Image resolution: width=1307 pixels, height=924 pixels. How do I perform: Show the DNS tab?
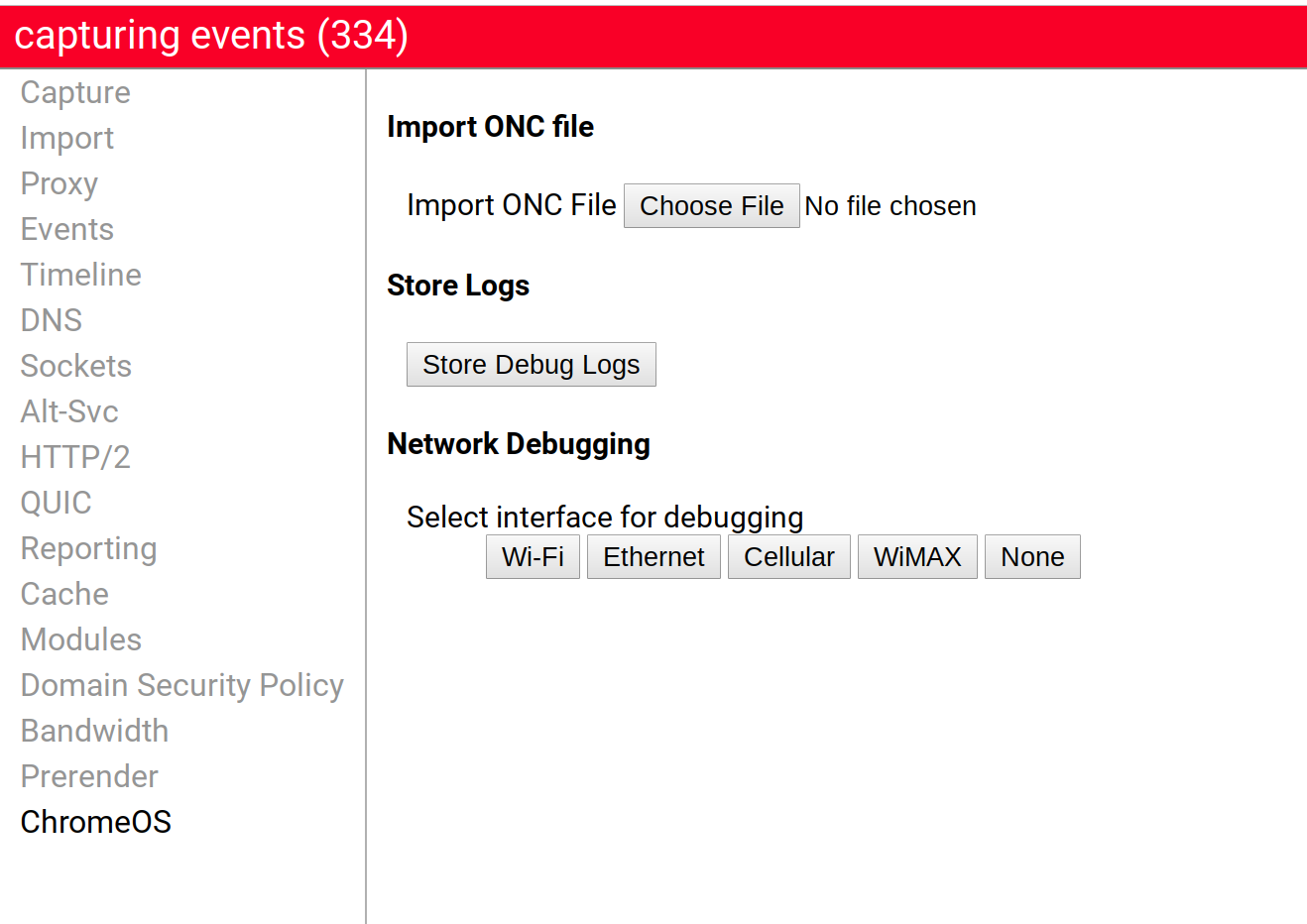click(52, 320)
